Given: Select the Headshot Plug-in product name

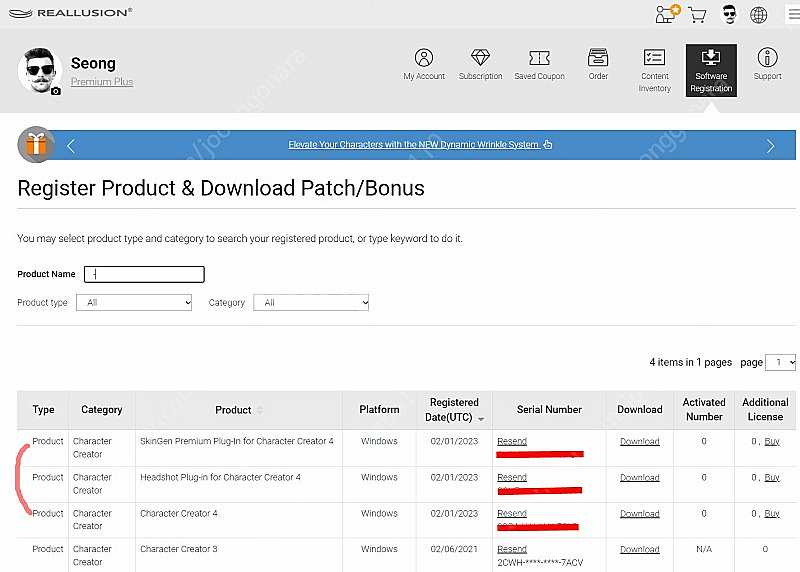Looking at the screenshot, I should [x=220, y=477].
